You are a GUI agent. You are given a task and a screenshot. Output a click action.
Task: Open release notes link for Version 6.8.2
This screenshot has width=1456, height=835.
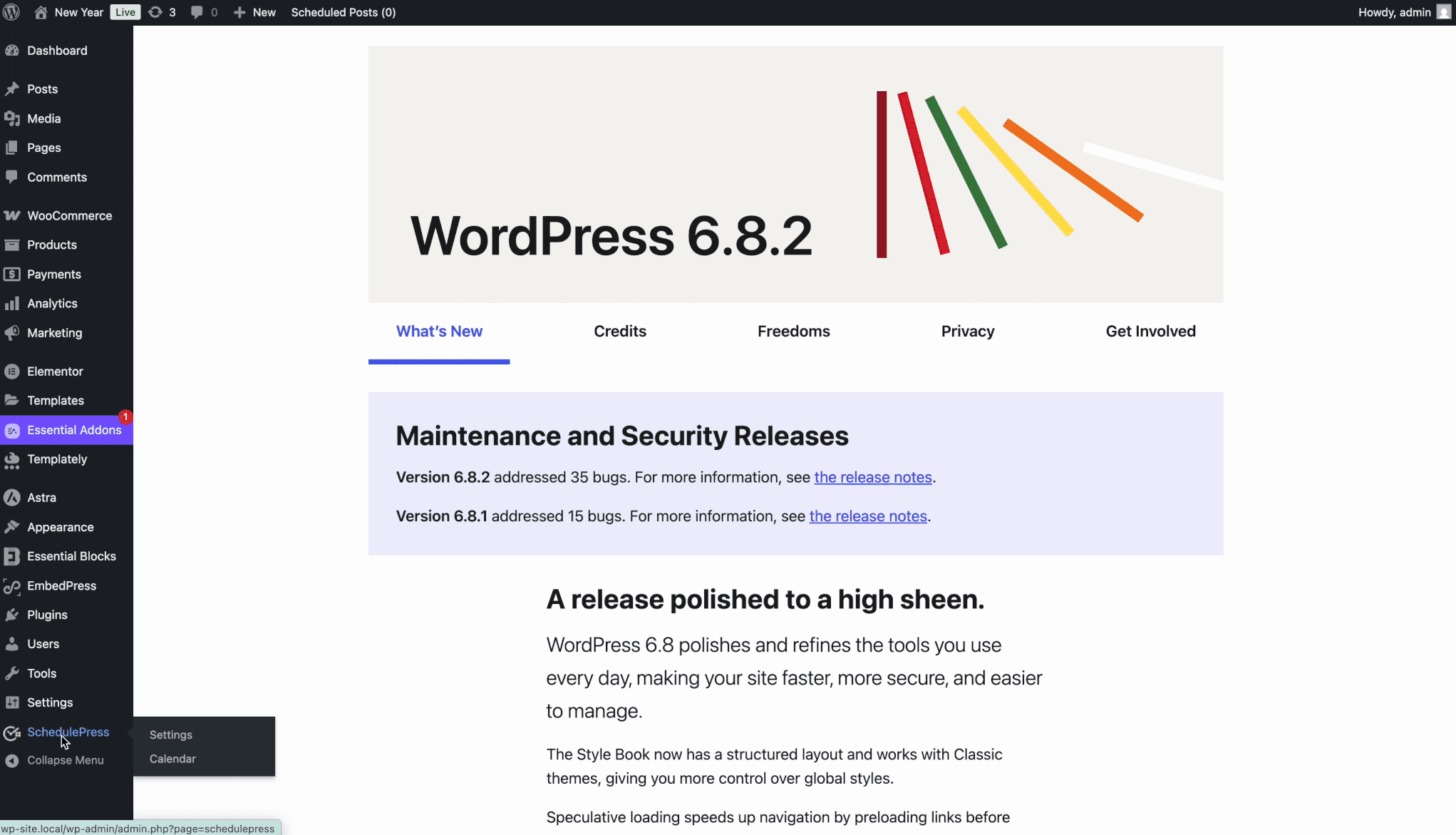[x=873, y=477]
